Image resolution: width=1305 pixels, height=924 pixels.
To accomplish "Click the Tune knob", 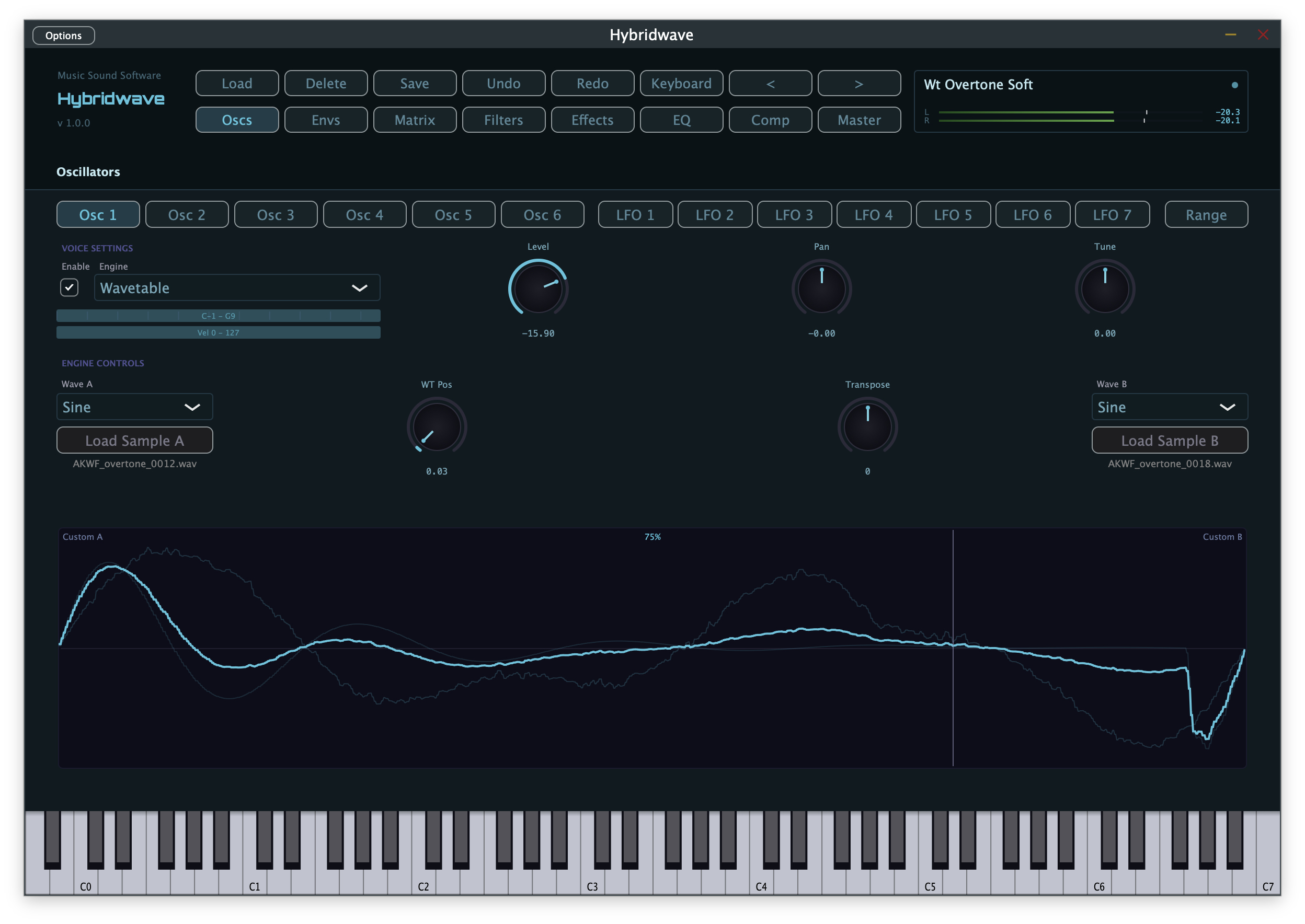I will pos(1104,287).
